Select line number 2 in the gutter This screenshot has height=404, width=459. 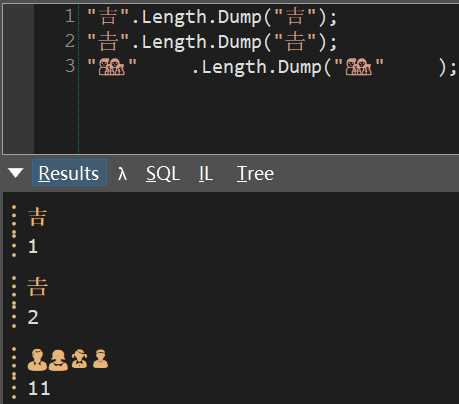70,41
